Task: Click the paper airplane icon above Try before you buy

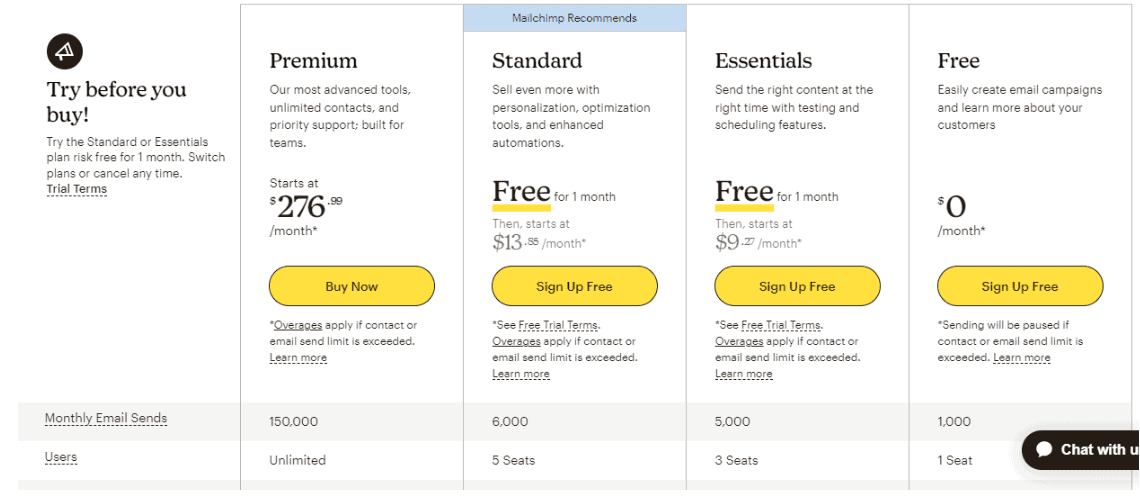Action: click(65, 50)
